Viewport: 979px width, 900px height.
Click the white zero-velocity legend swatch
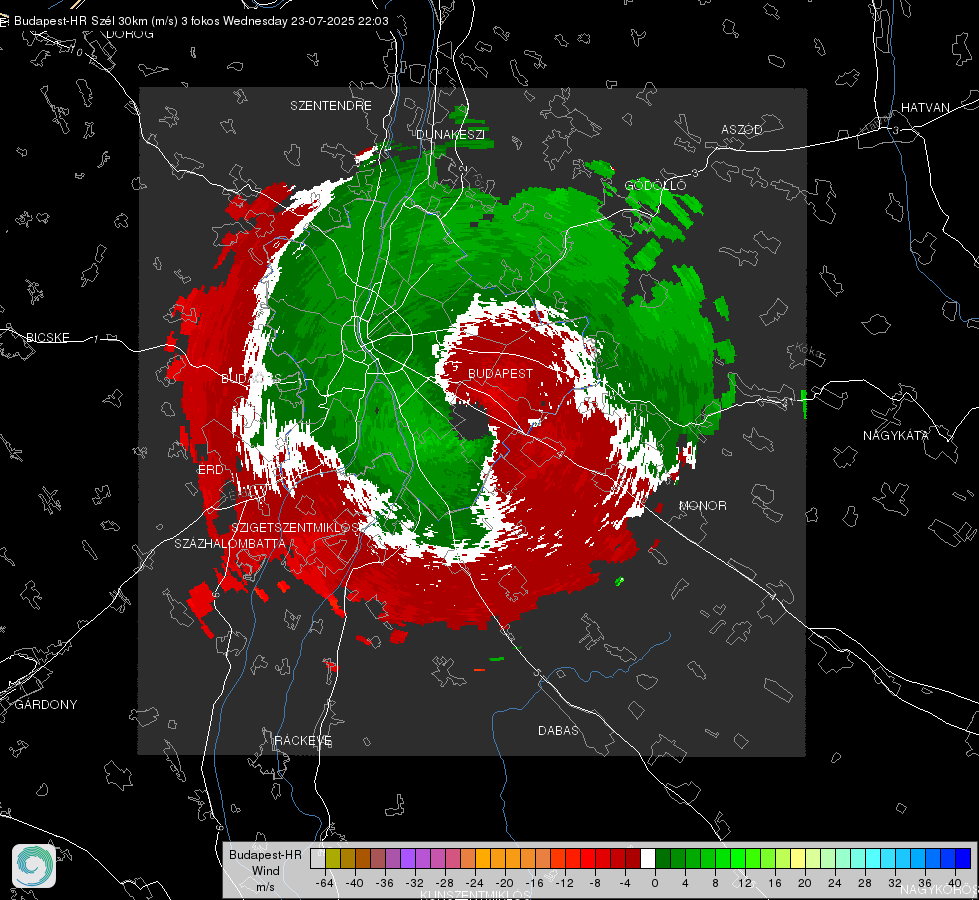[648, 859]
